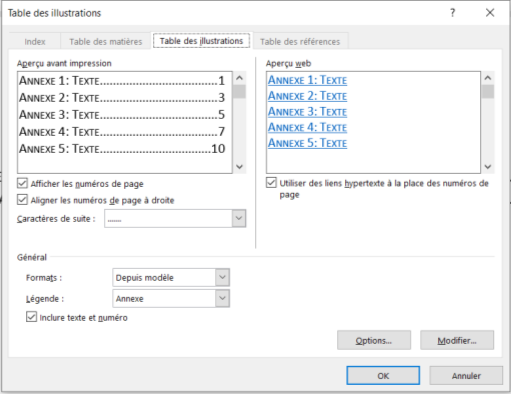Toggle Afficher les numéros de page checkbox

coord(22,183)
